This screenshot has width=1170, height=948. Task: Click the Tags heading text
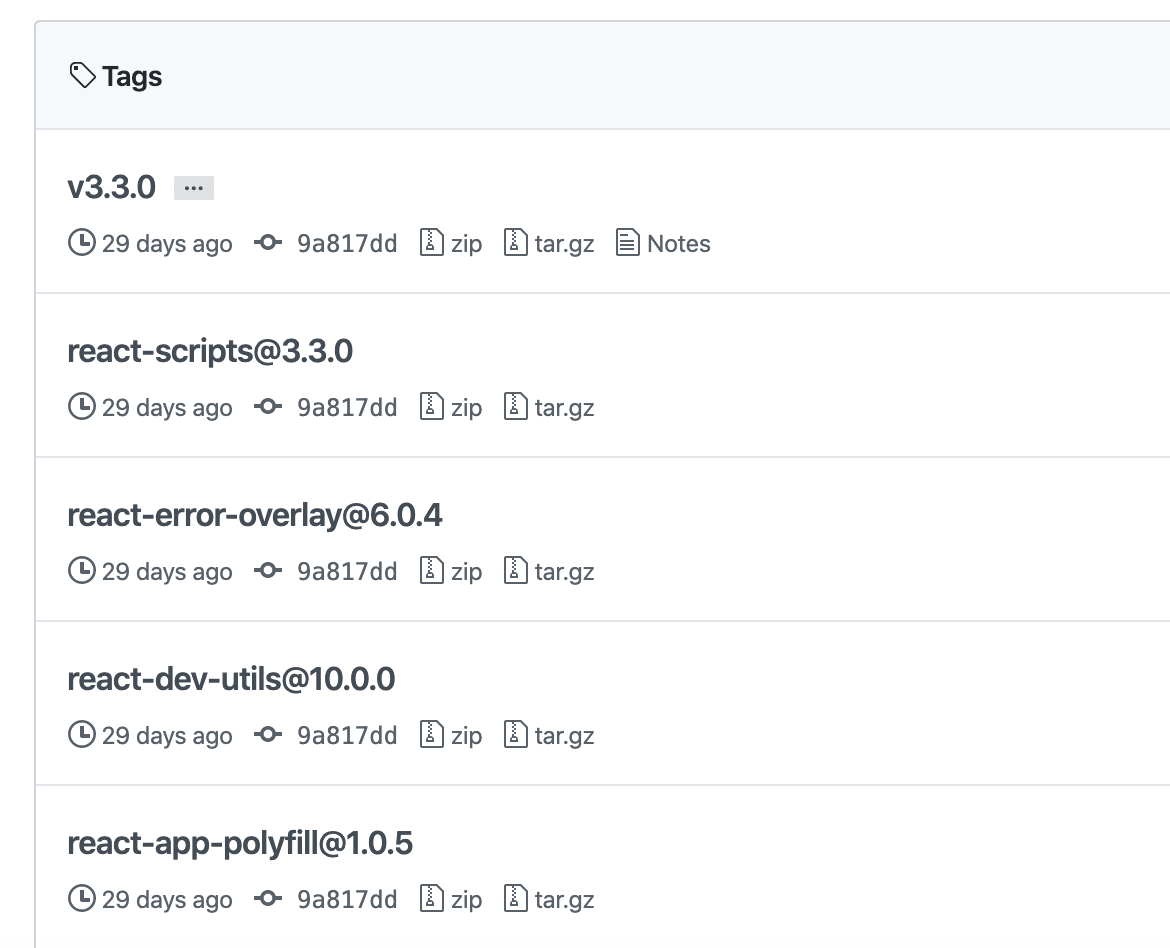[x=132, y=77]
